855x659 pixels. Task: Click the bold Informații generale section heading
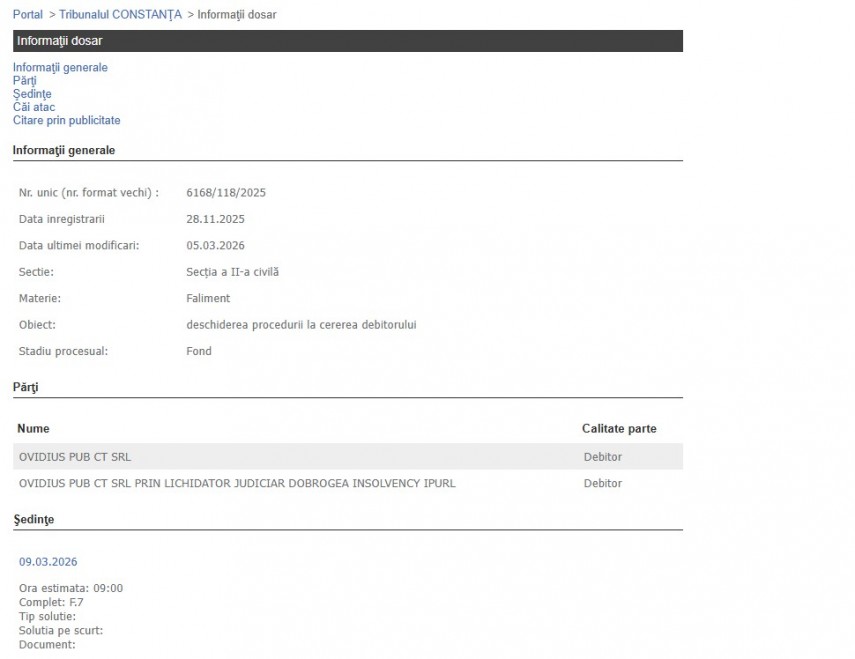click(x=64, y=151)
